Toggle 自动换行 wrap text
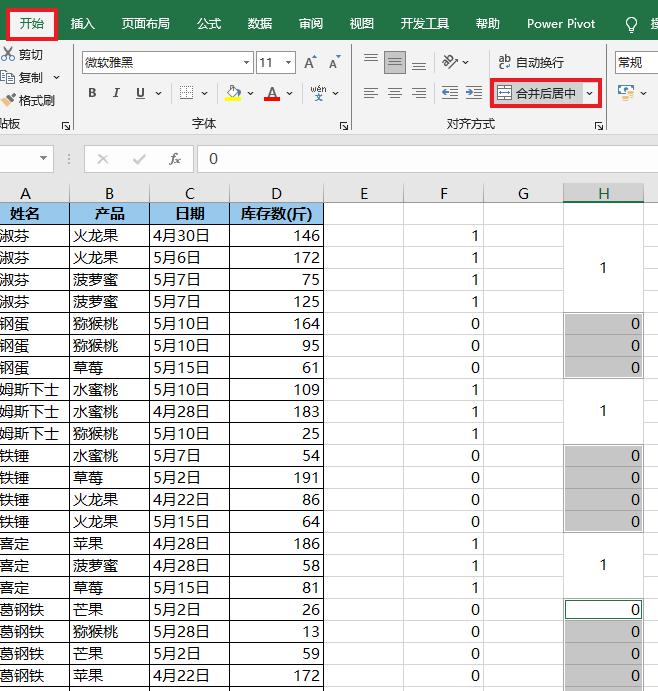The image size is (658, 691). point(531,62)
